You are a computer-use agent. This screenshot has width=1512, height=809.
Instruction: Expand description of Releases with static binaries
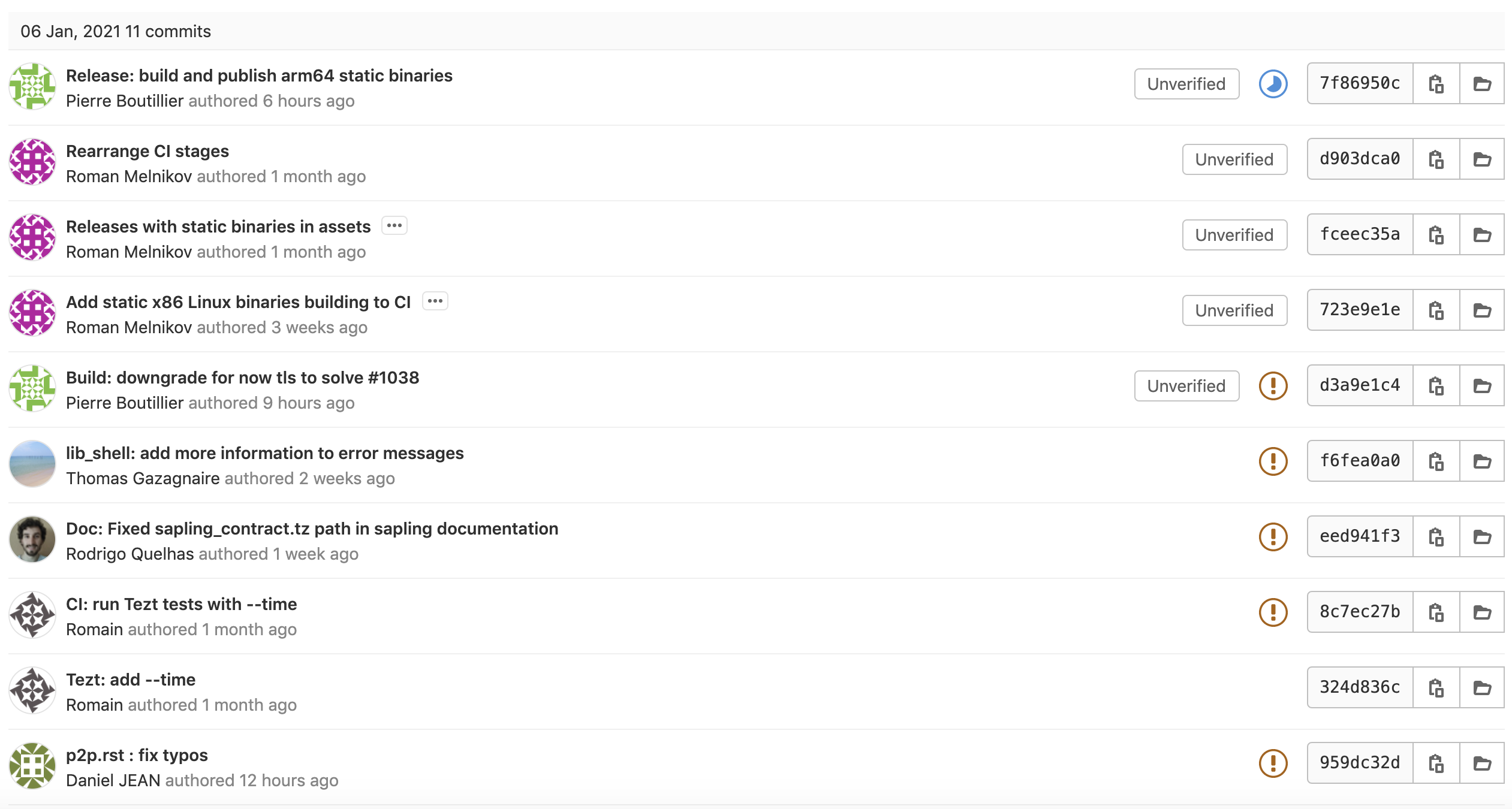(x=394, y=226)
